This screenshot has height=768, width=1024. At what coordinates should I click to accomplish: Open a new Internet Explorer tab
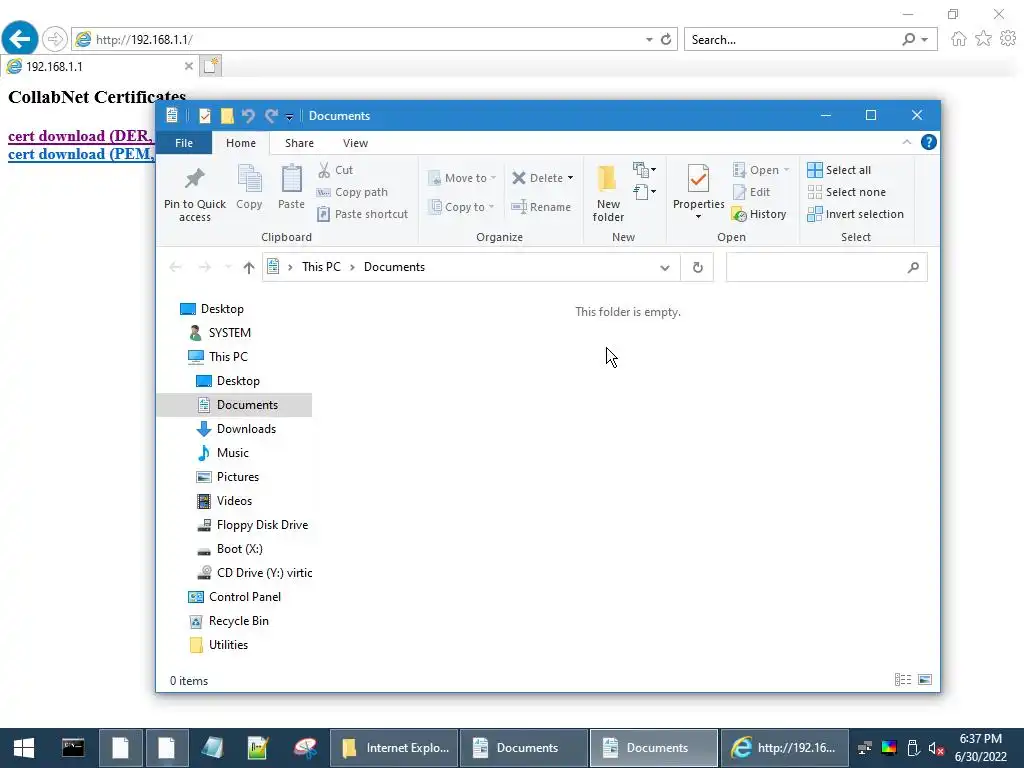[210, 66]
